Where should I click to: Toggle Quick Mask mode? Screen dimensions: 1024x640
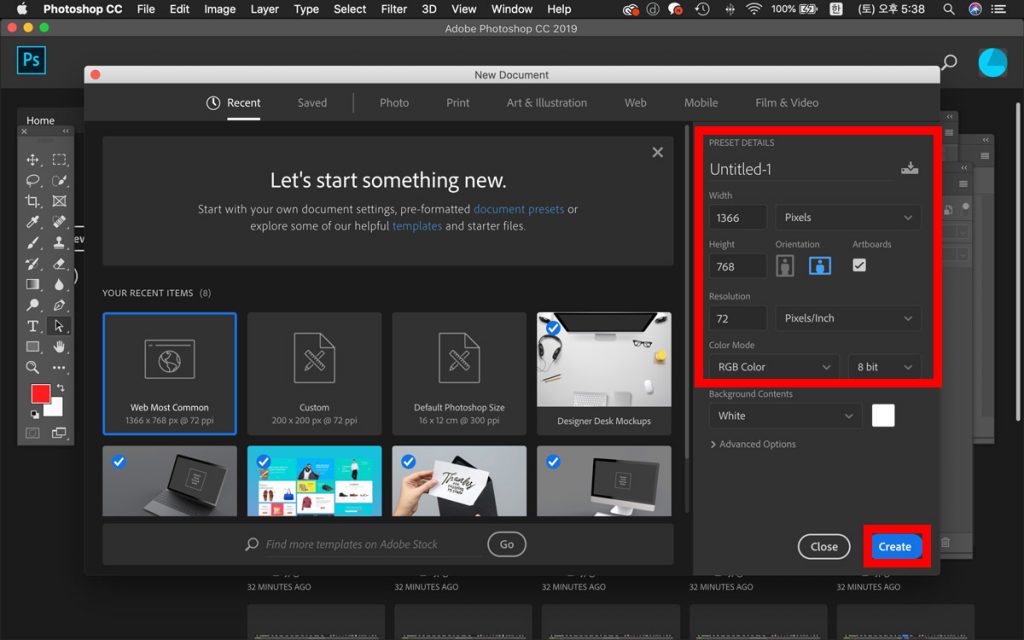click(x=32, y=432)
